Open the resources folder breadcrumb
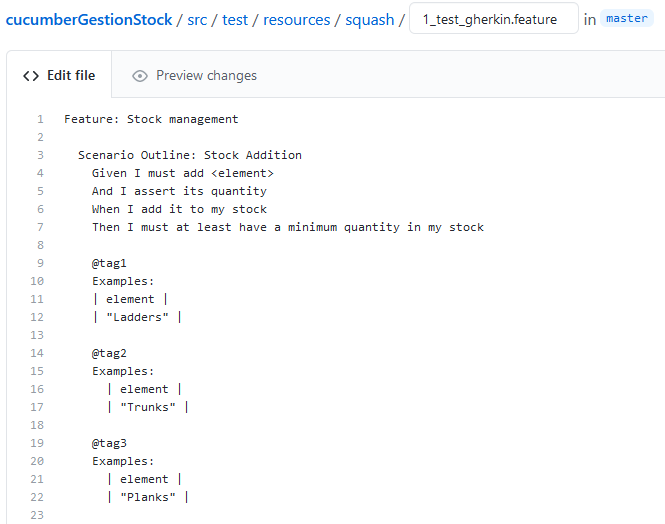Viewport: 665px width, 524px height. [297, 19]
